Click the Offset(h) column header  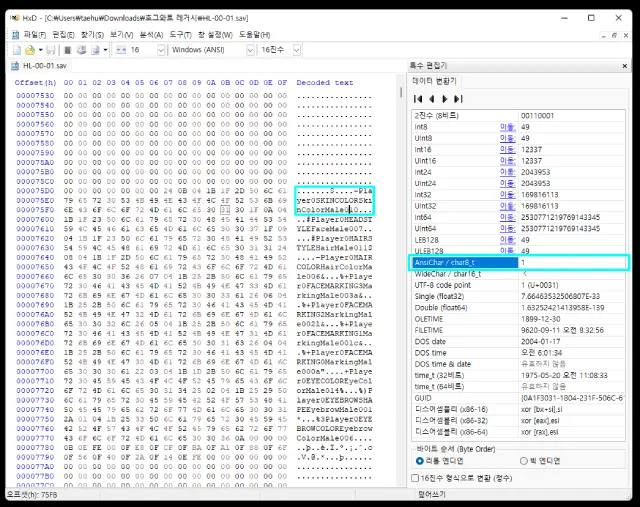36,82
